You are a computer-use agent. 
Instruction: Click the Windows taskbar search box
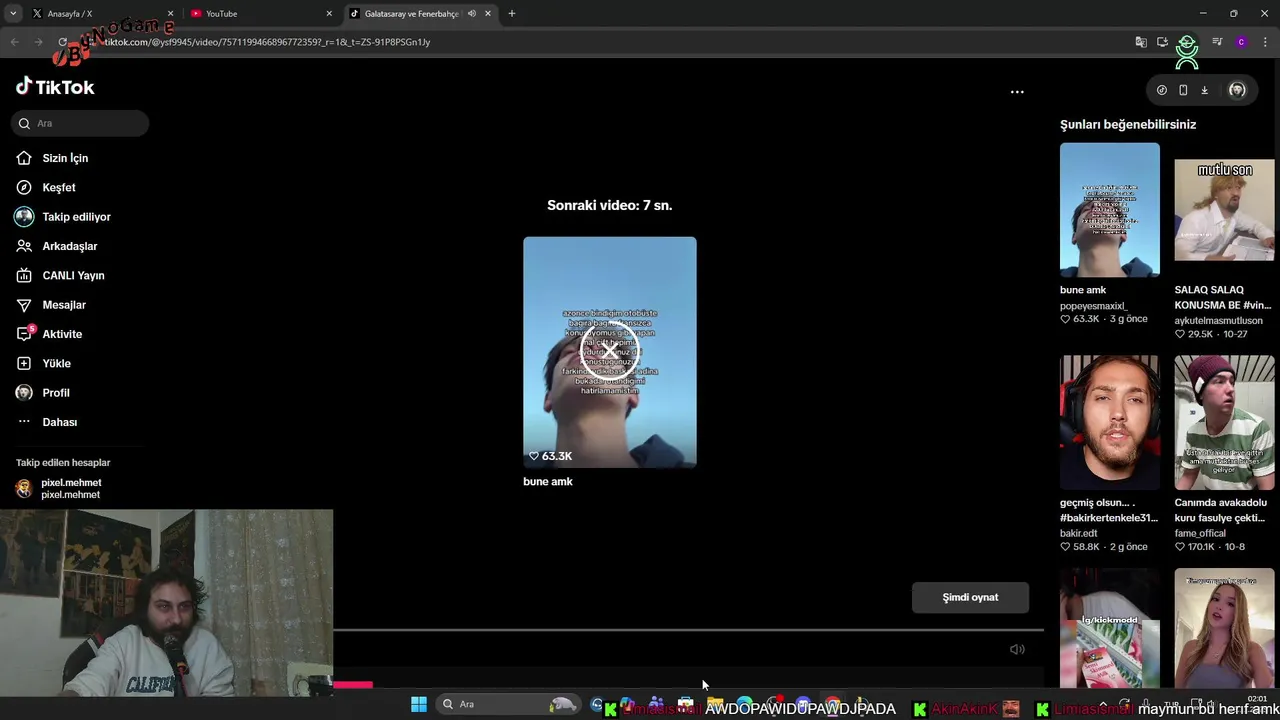click(510, 704)
